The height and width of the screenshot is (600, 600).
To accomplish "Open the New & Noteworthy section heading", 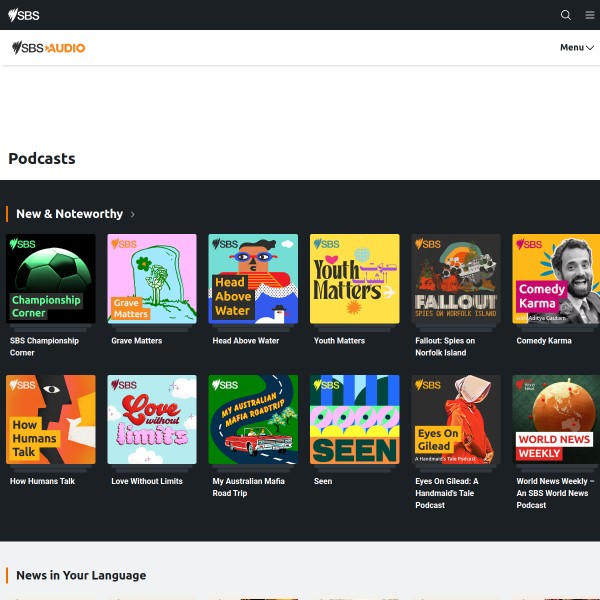I will coord(69,214).
